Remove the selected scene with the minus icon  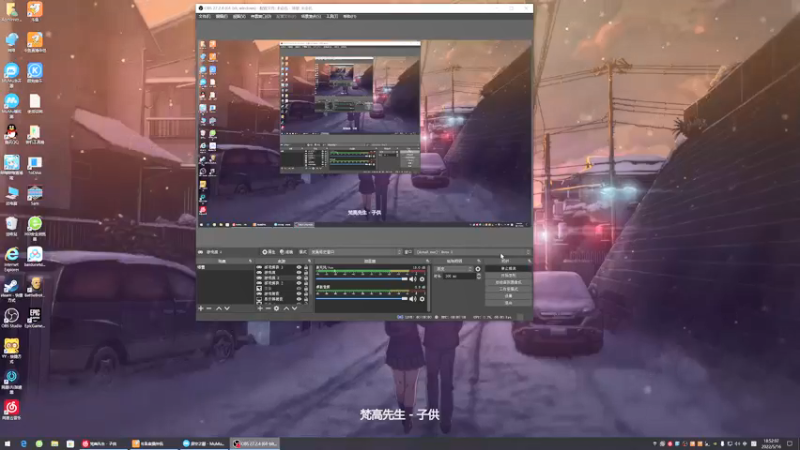(x=209, y=309)
